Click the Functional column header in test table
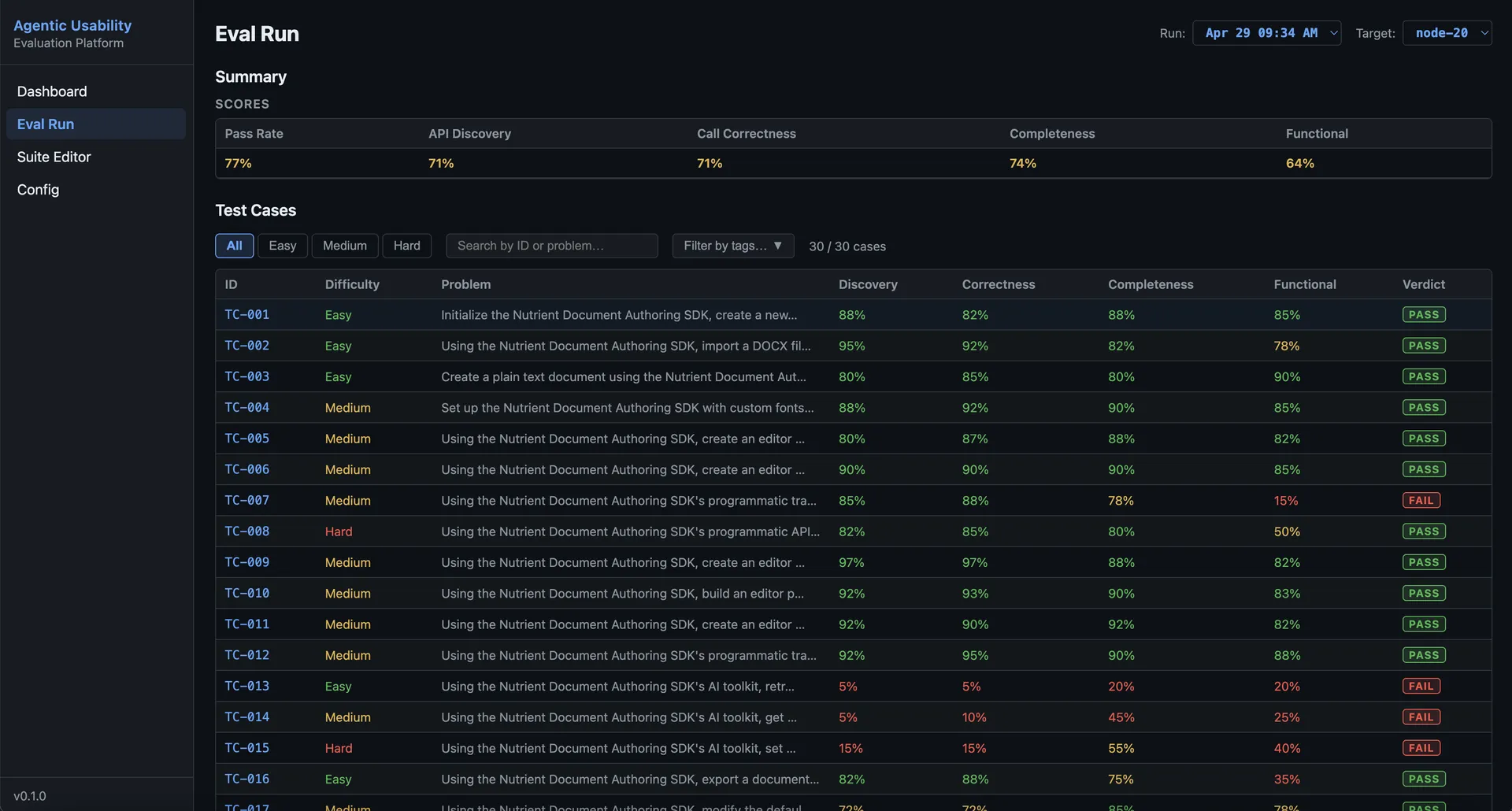 click(x=1305, y=284)
